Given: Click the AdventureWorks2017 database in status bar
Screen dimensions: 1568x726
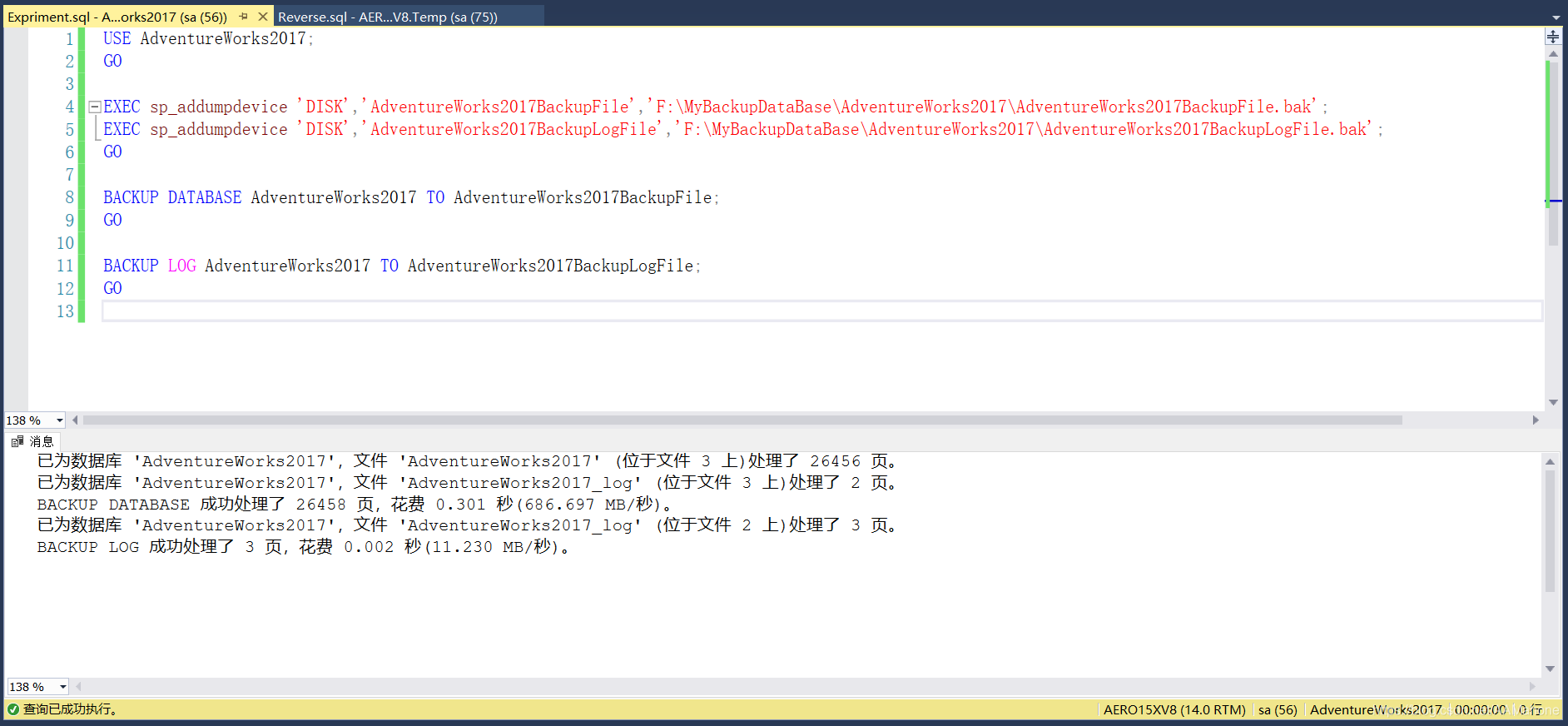Looking at the screenshot, I should pyautogui.click(x=1376, y=709).
